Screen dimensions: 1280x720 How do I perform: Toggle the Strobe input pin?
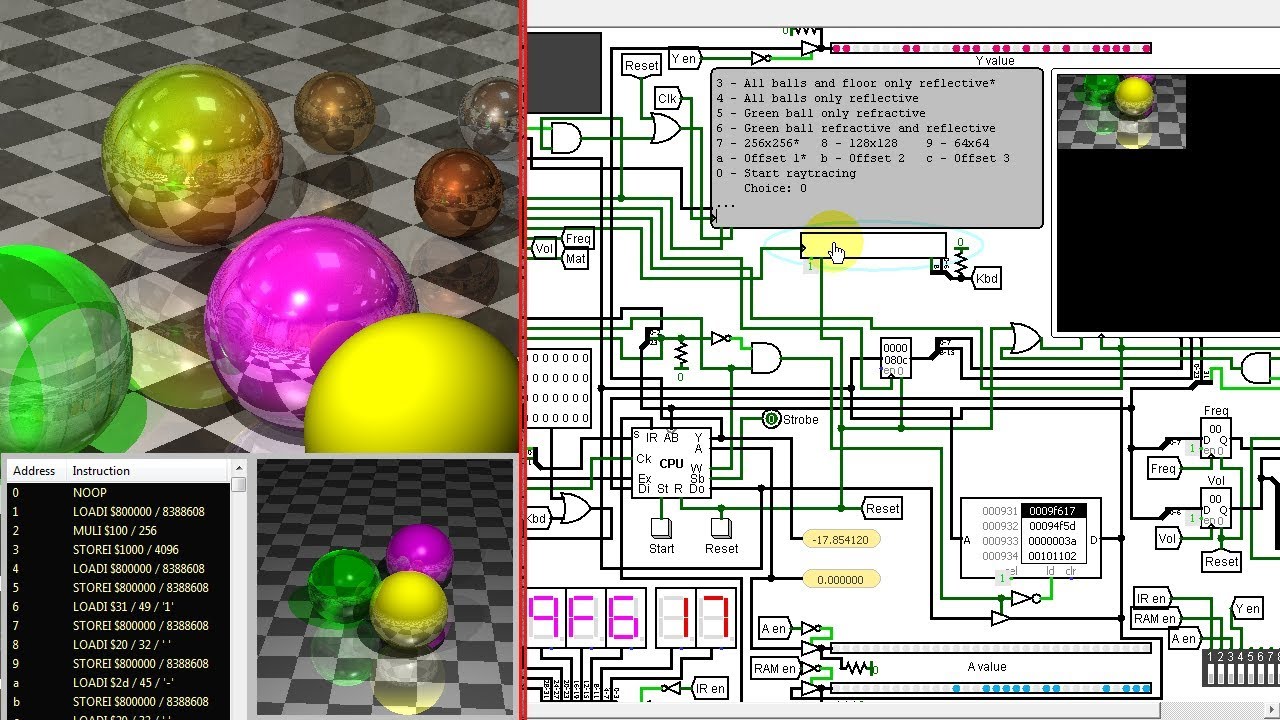[771, 419]
